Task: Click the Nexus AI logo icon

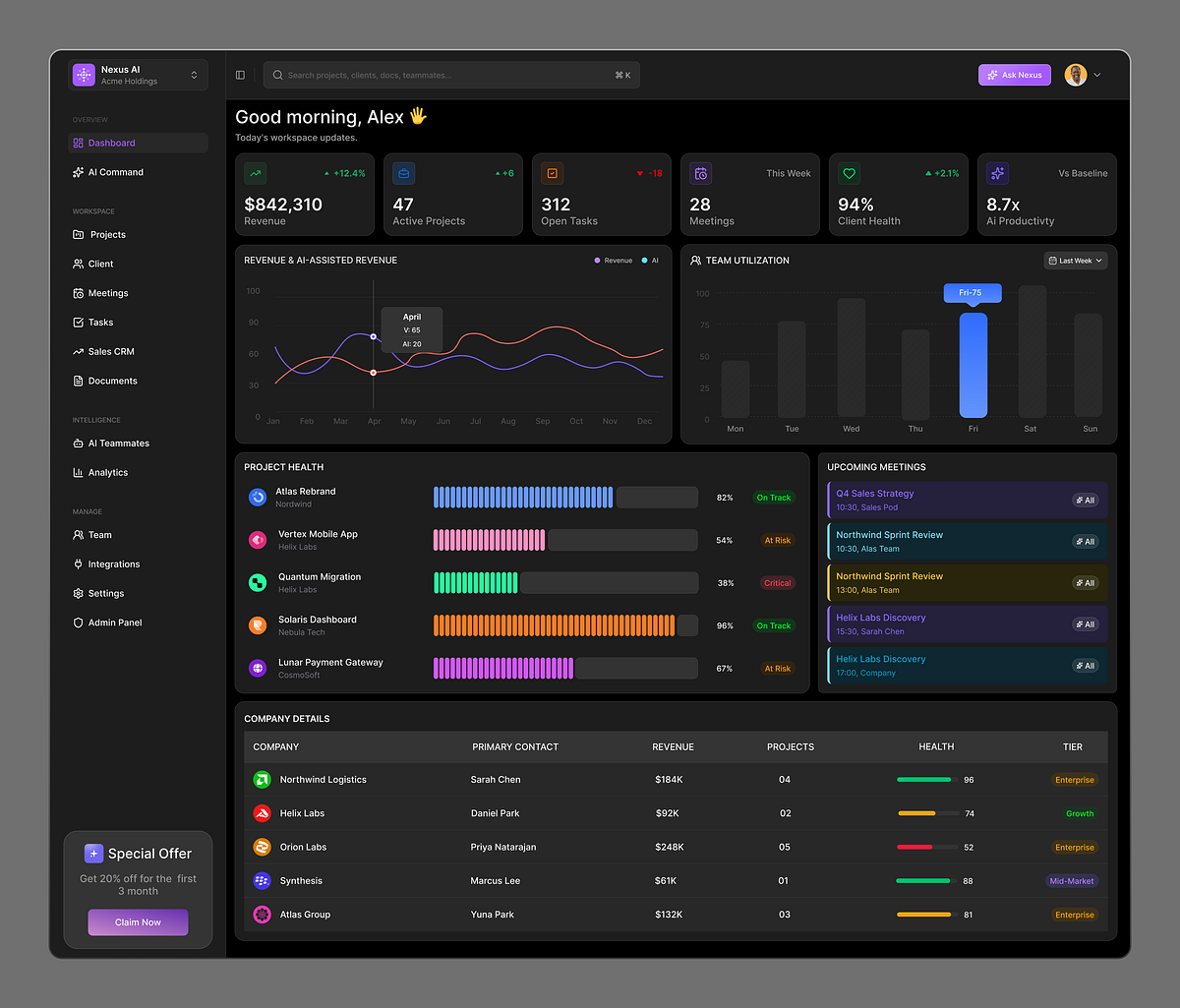Action: [x=84, y=75]
